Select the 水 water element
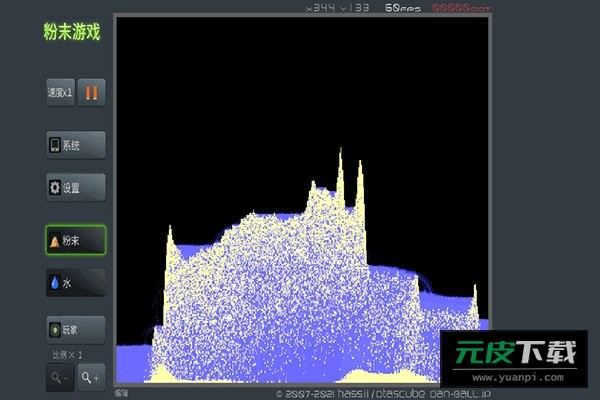Screen dimensions: 600x400 76,283
